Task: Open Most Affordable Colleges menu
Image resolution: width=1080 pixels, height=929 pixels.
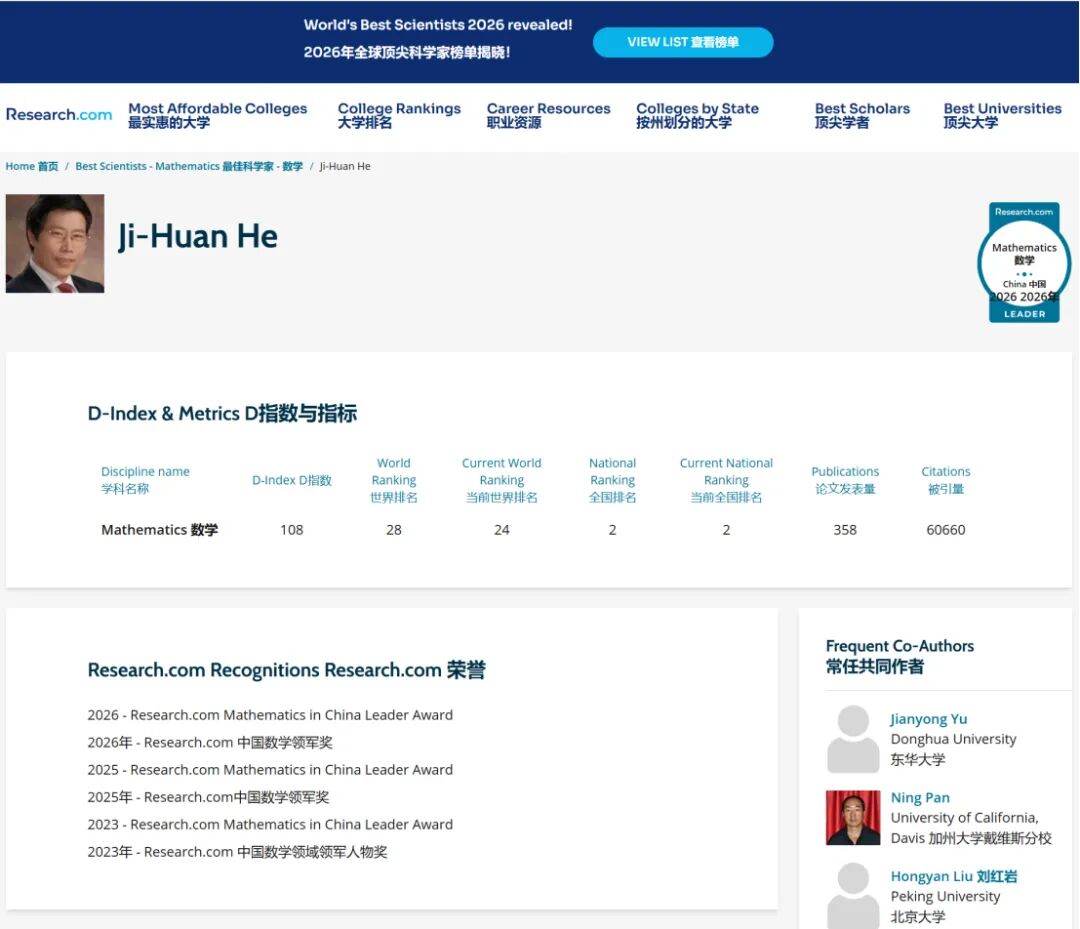Action: (x=218, y=115)
